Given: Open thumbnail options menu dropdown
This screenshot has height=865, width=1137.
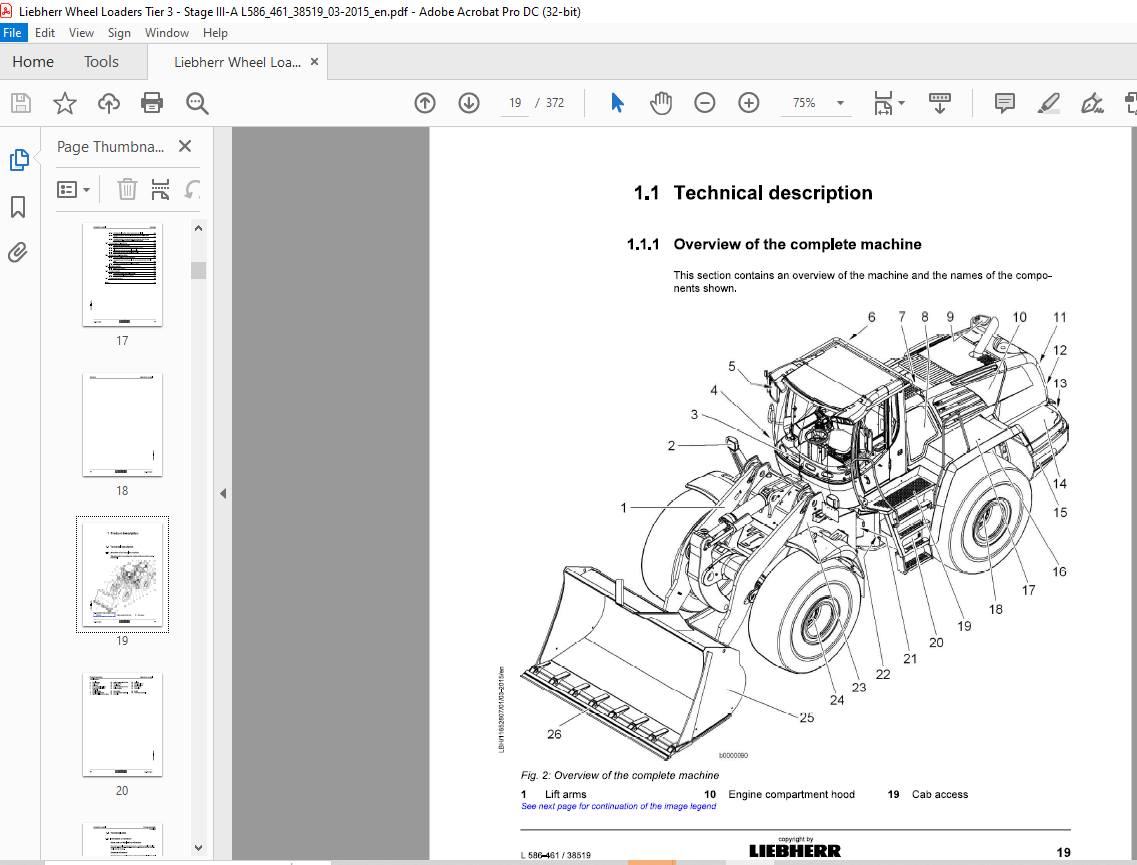Looking at the screenshot, I should pyautogui.click(x=73, y=190).
